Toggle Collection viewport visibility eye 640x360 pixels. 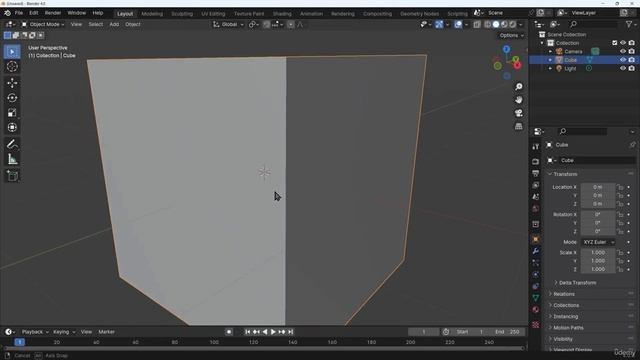pyautogui.click(x=623, y=43)
